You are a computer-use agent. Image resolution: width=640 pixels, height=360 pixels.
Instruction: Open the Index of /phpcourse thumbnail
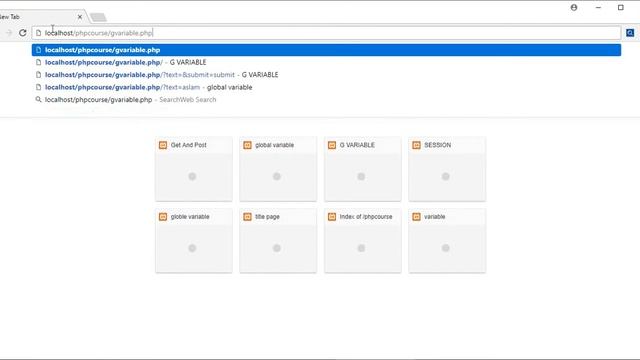(362, 240)
